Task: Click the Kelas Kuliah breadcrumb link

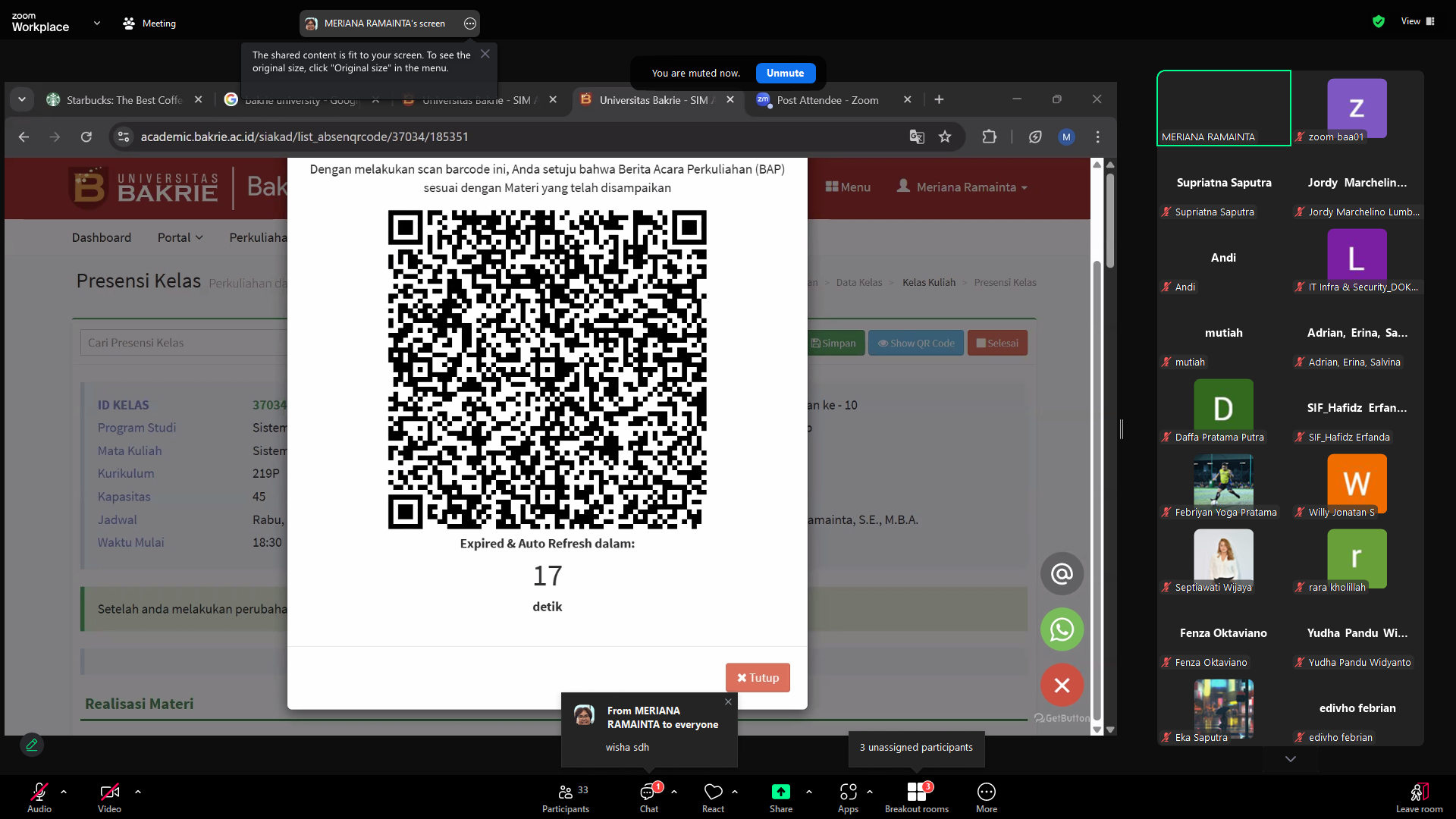Action: 929,282
